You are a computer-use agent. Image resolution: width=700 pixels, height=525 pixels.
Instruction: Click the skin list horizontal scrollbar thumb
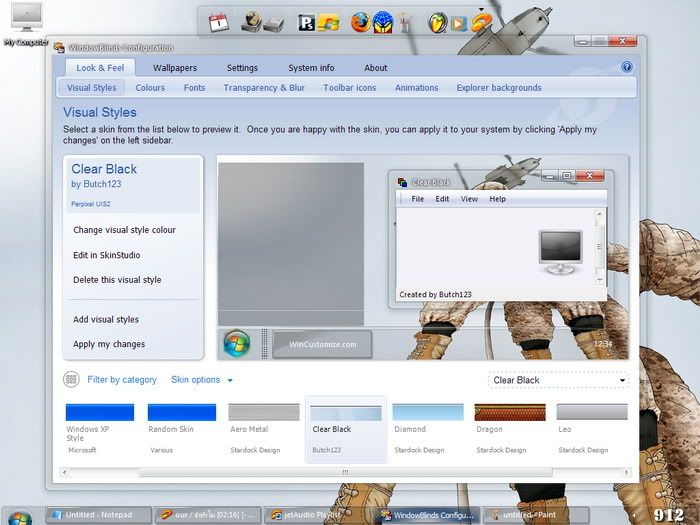point(345,472)
